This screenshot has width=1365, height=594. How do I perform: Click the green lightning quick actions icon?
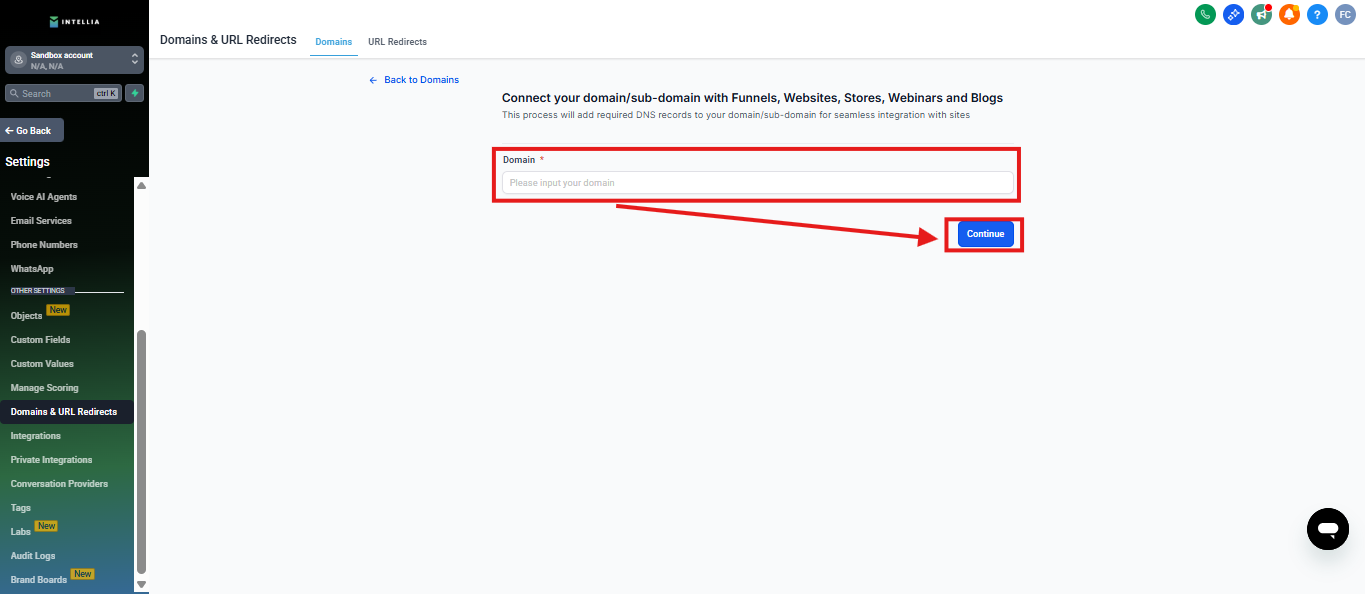[134, 93]
